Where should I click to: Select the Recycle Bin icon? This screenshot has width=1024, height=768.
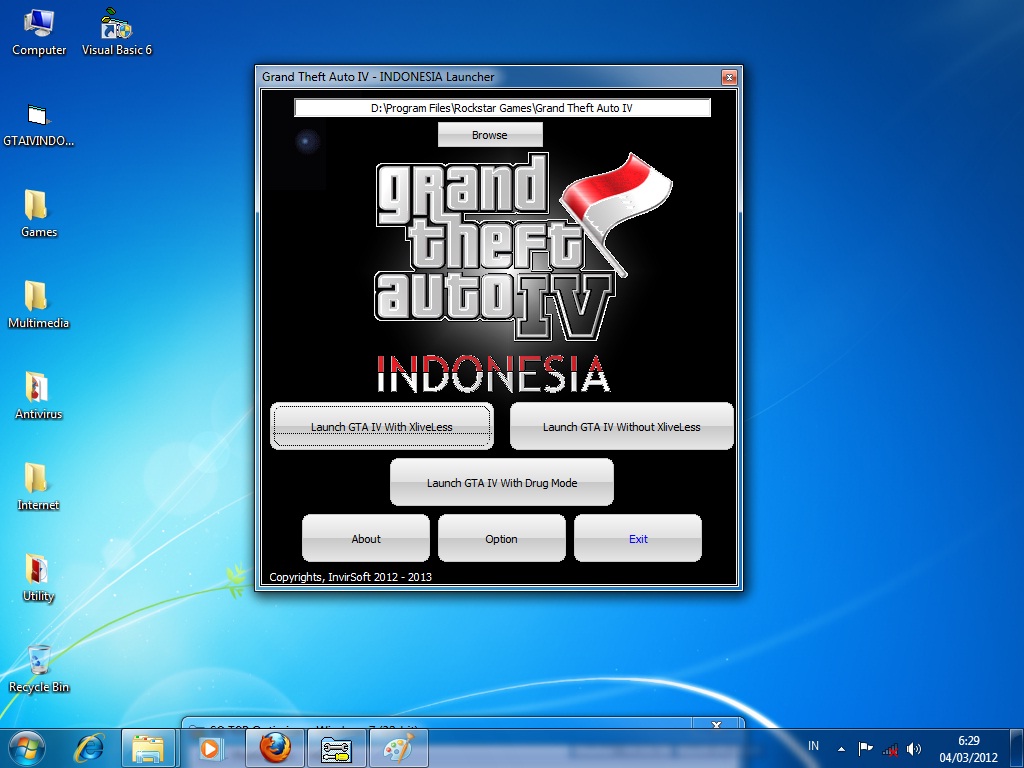pyautogui.click(x=39, y=669)
